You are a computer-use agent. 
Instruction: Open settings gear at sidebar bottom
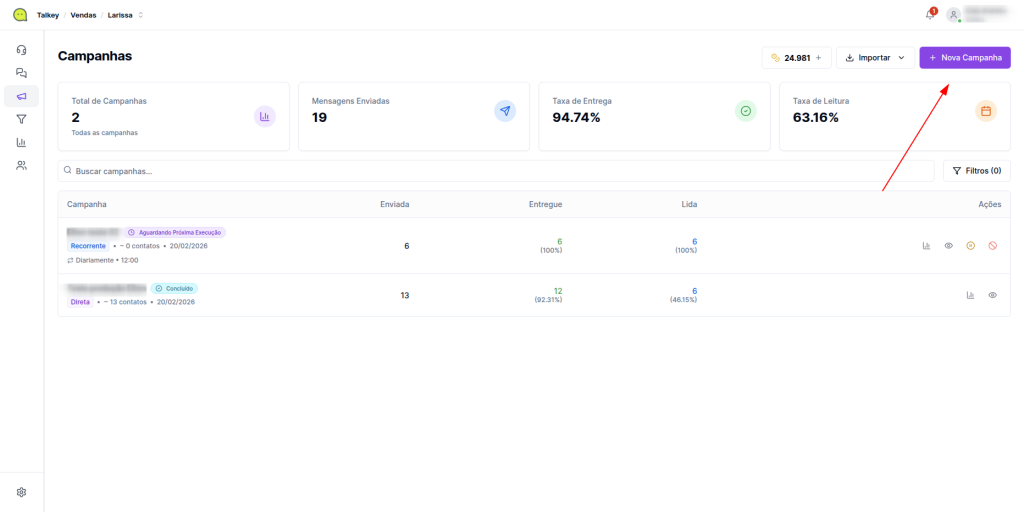(21, 492)
